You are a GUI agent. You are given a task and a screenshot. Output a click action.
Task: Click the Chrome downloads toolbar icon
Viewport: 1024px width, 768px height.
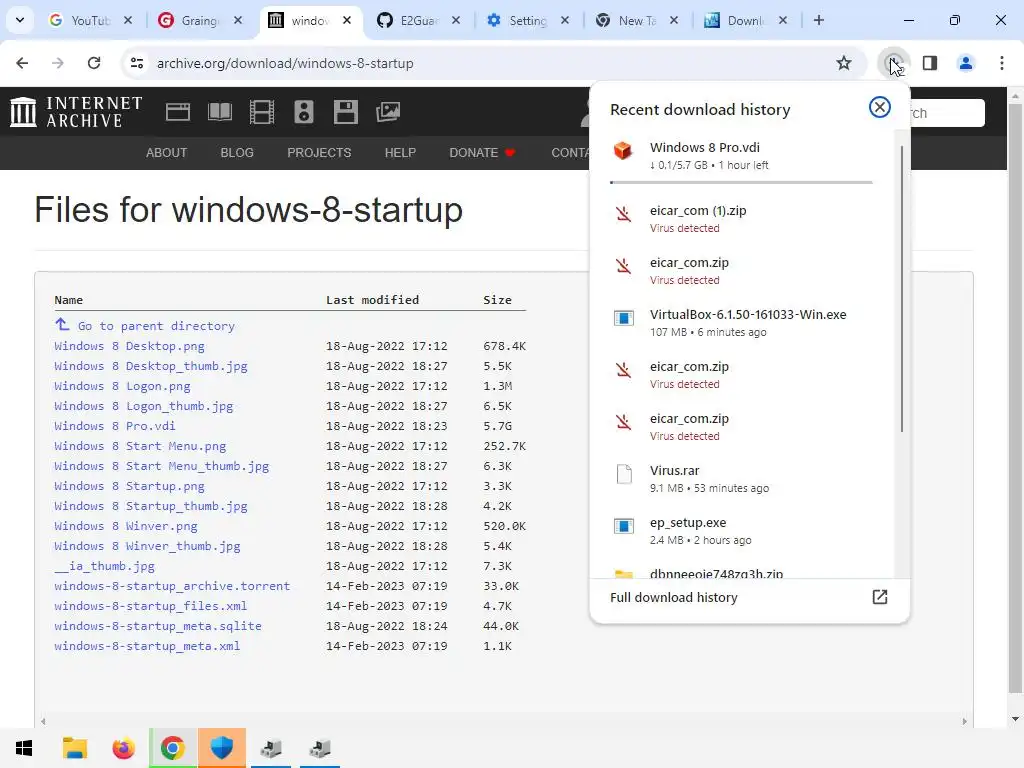(x=893, y=63)
